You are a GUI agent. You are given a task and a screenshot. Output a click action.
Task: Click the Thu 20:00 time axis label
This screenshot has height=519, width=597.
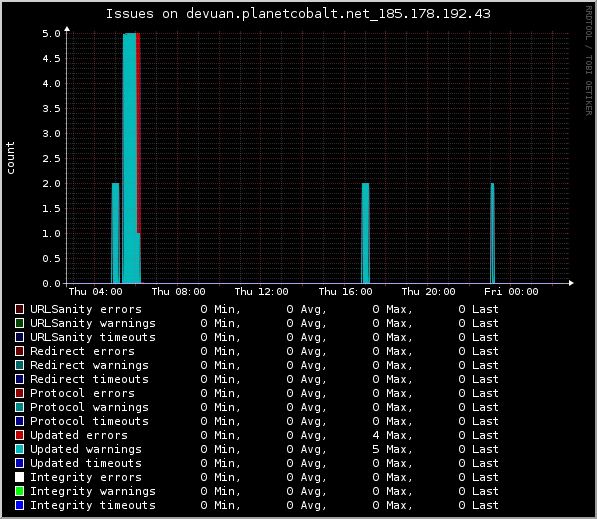(428, 292)
